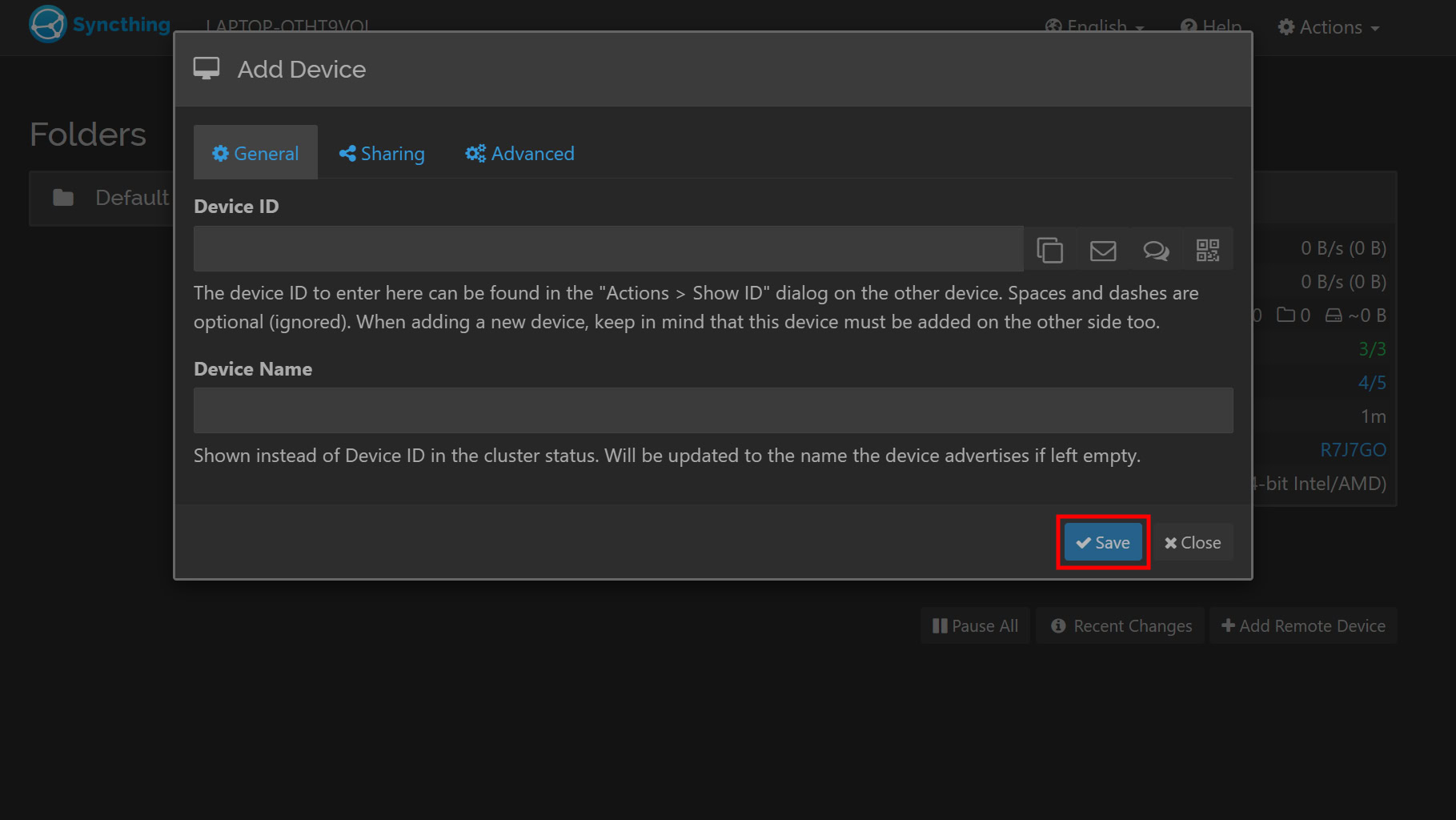Click the 1m uptime value
The height and width of the screenshot is (820, 1456).
click(1374, 416)
